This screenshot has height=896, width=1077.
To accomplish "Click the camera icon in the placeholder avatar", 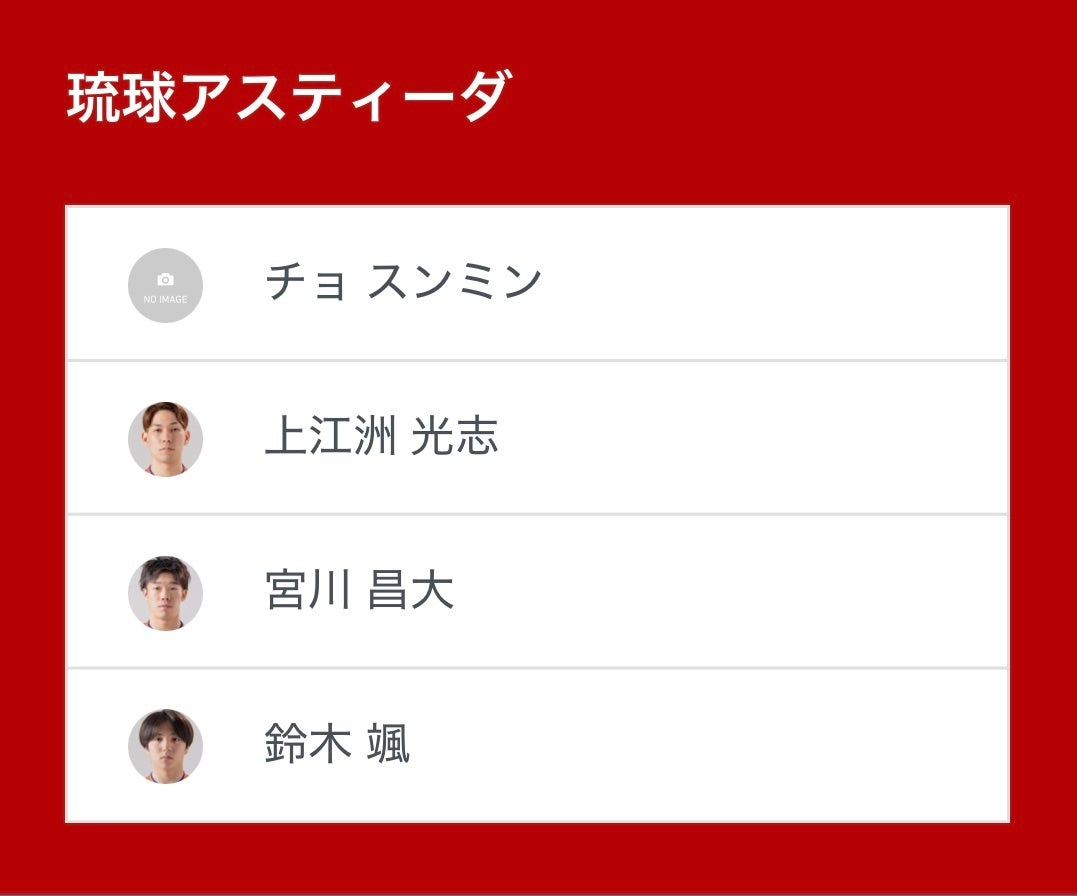I will pyautogui.click(x=165, y=280).
